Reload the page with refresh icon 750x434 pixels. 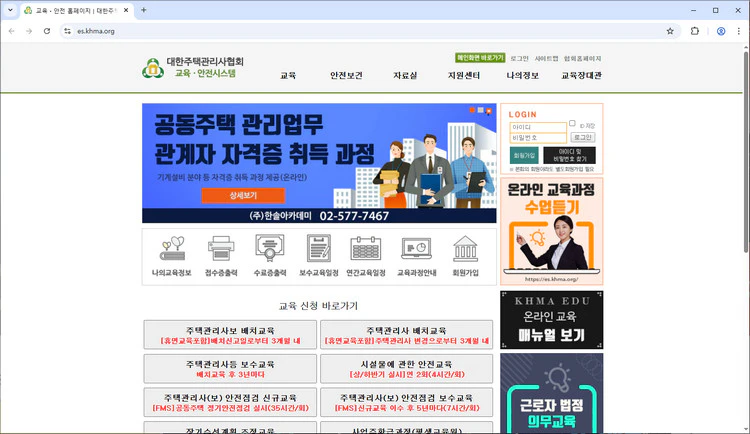[47, 31]
